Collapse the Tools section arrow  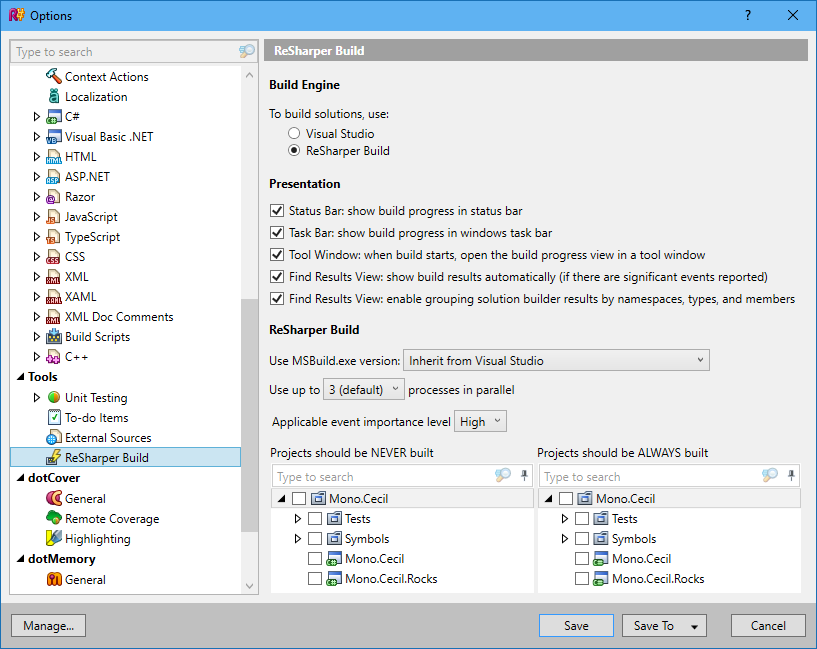click(21, 377)
